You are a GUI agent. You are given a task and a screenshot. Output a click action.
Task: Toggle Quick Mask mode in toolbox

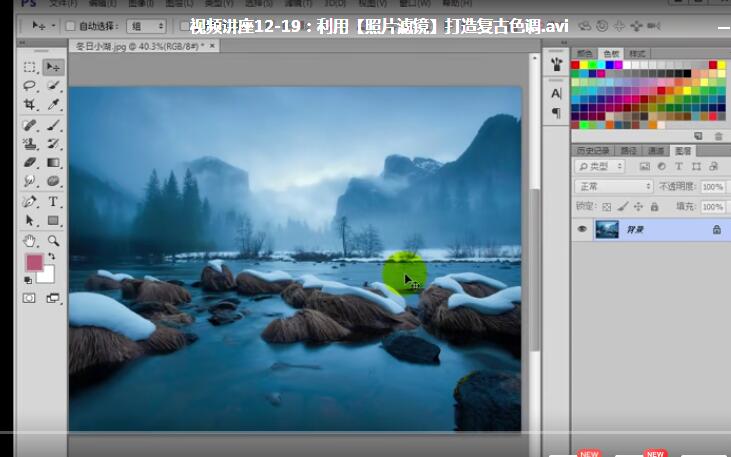pos(30,298)
